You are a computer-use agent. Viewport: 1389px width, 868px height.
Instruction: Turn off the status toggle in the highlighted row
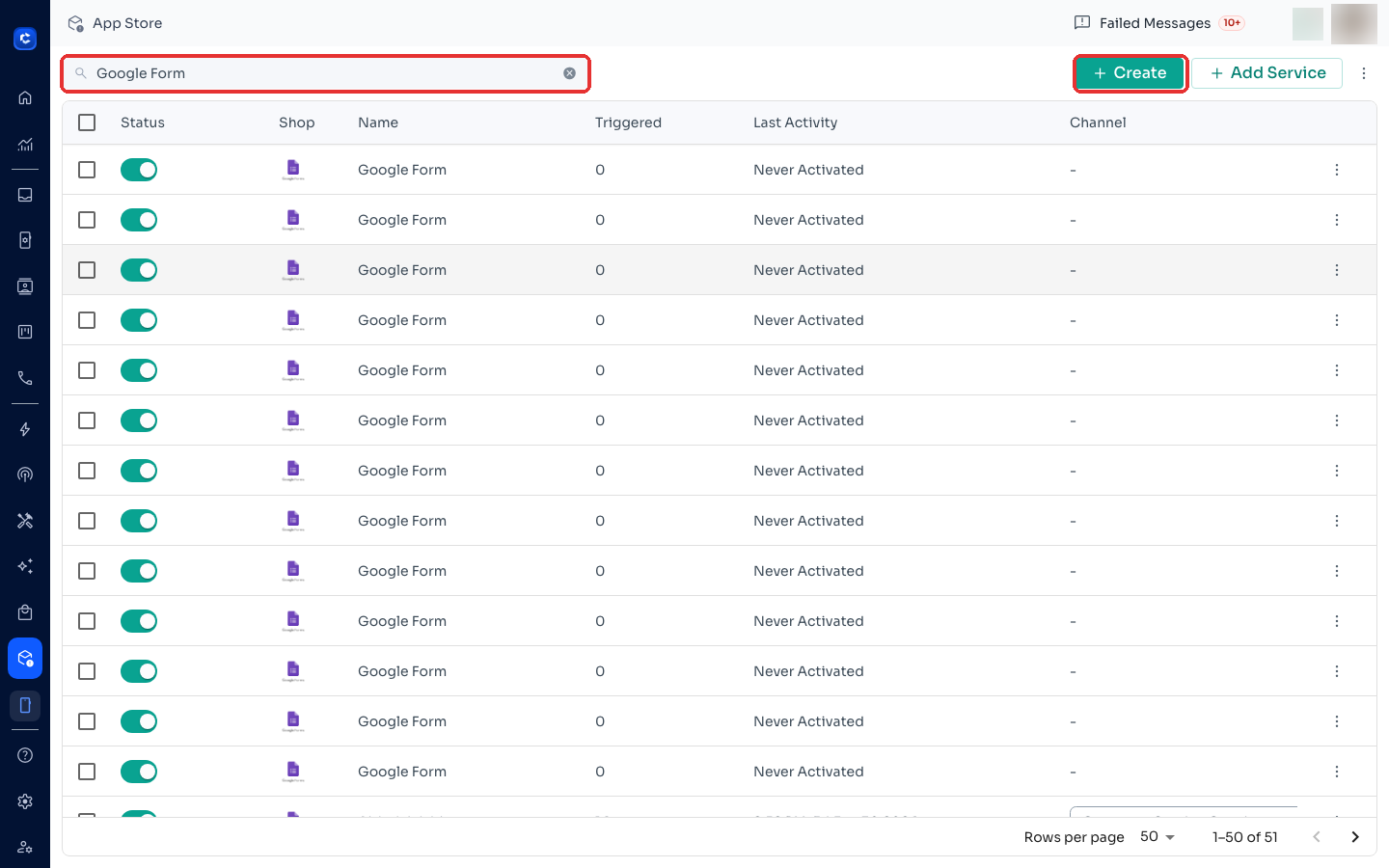tap(139, 270)
